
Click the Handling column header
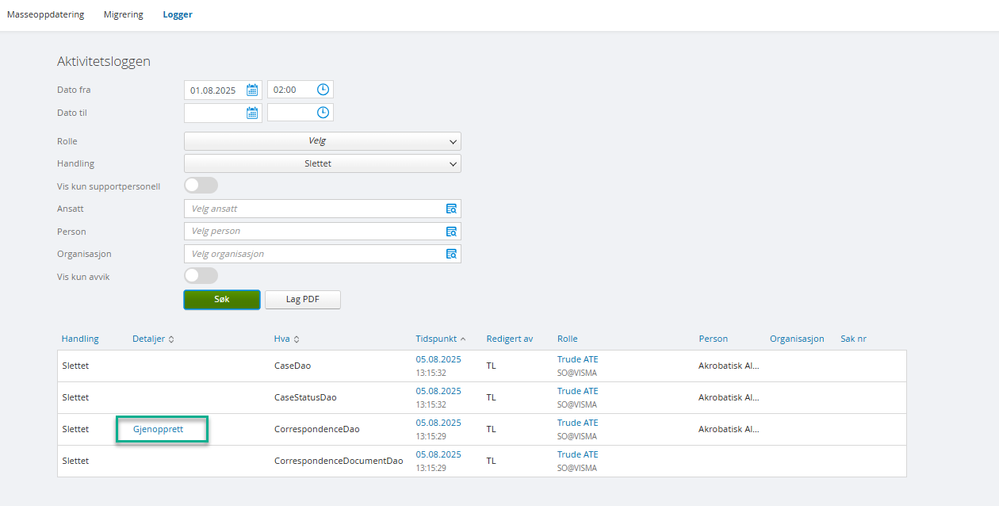pos(80,339)
